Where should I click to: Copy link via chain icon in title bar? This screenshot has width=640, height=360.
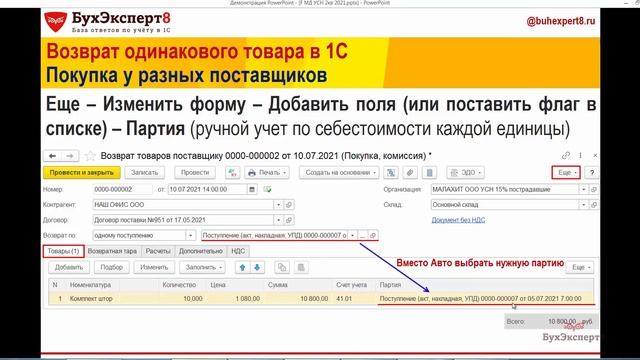pos(566,156)
